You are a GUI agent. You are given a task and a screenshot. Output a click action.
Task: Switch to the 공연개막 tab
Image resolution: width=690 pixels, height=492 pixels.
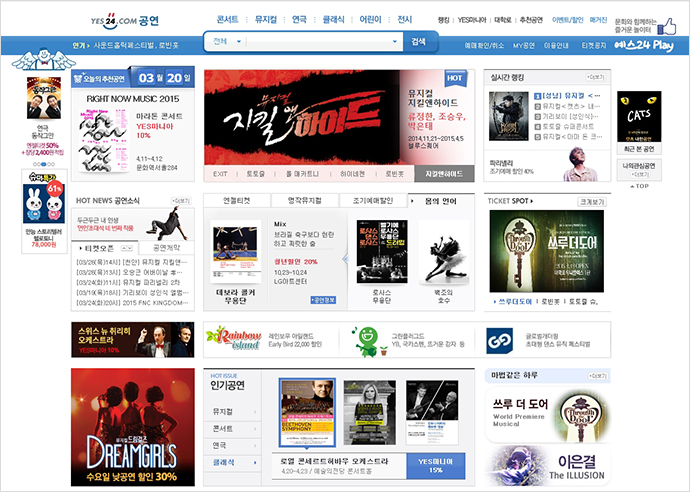point(166,248)
